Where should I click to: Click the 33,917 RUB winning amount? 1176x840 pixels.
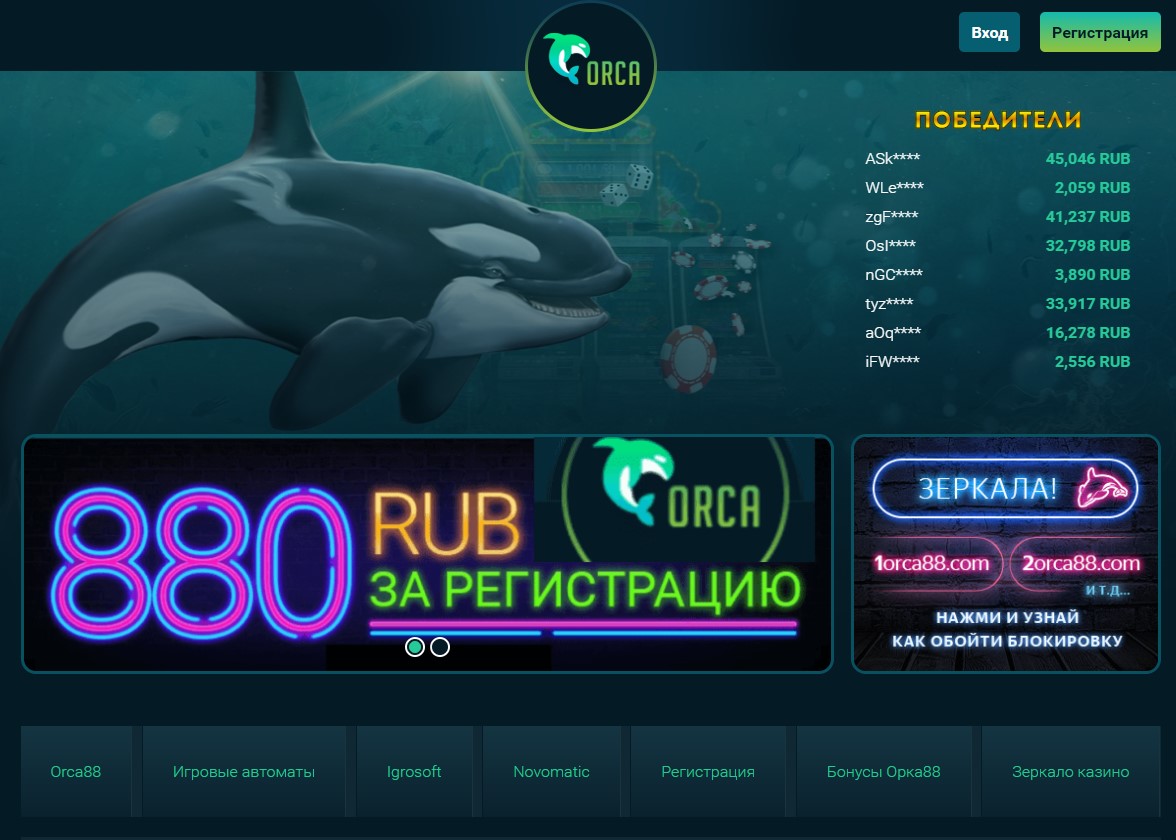click(1088, 304)
